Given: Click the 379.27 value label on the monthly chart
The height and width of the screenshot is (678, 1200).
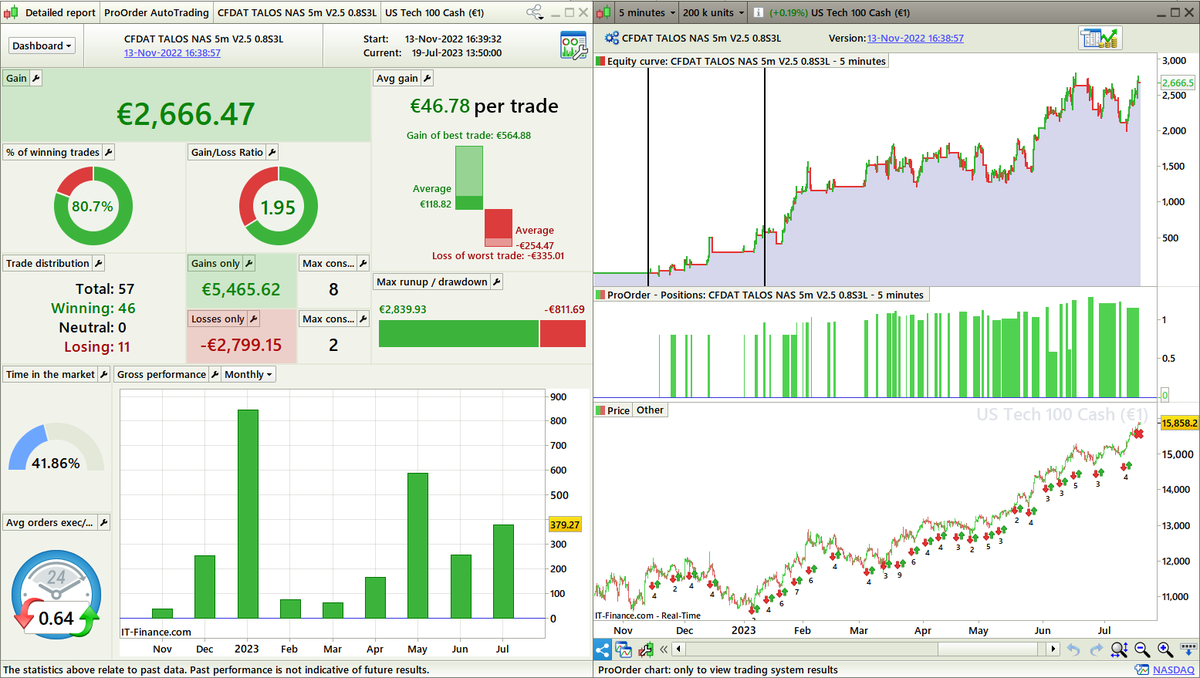Looking at the screenshot, I should point(564,525).
